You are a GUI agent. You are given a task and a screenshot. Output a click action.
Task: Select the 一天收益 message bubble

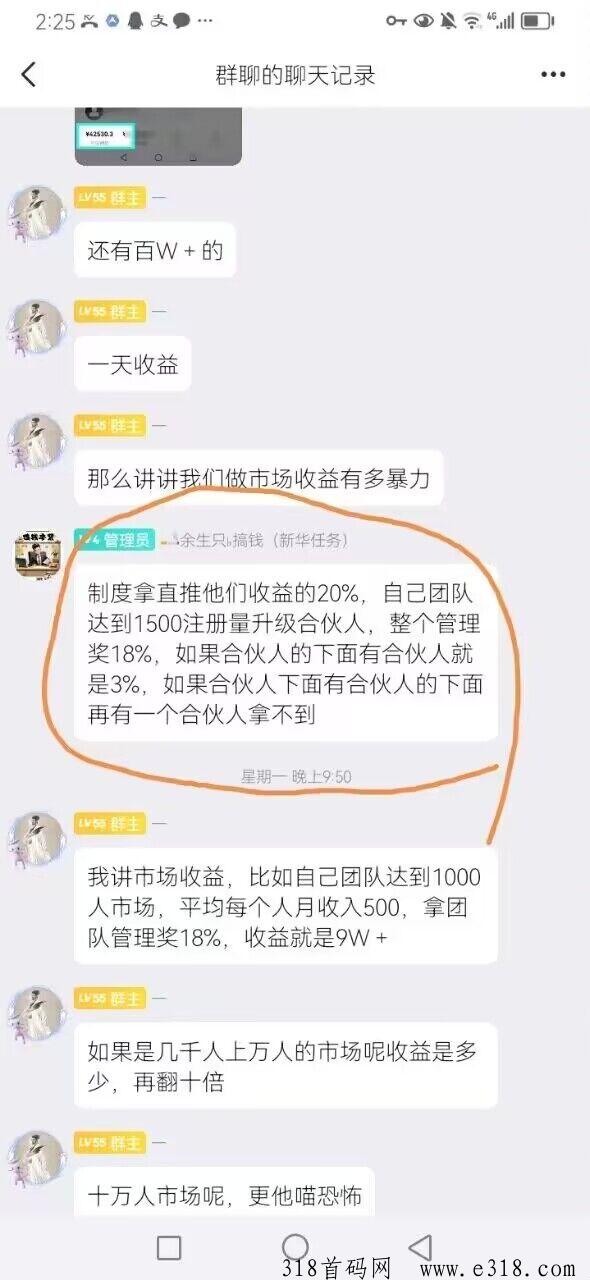(132, 365)
